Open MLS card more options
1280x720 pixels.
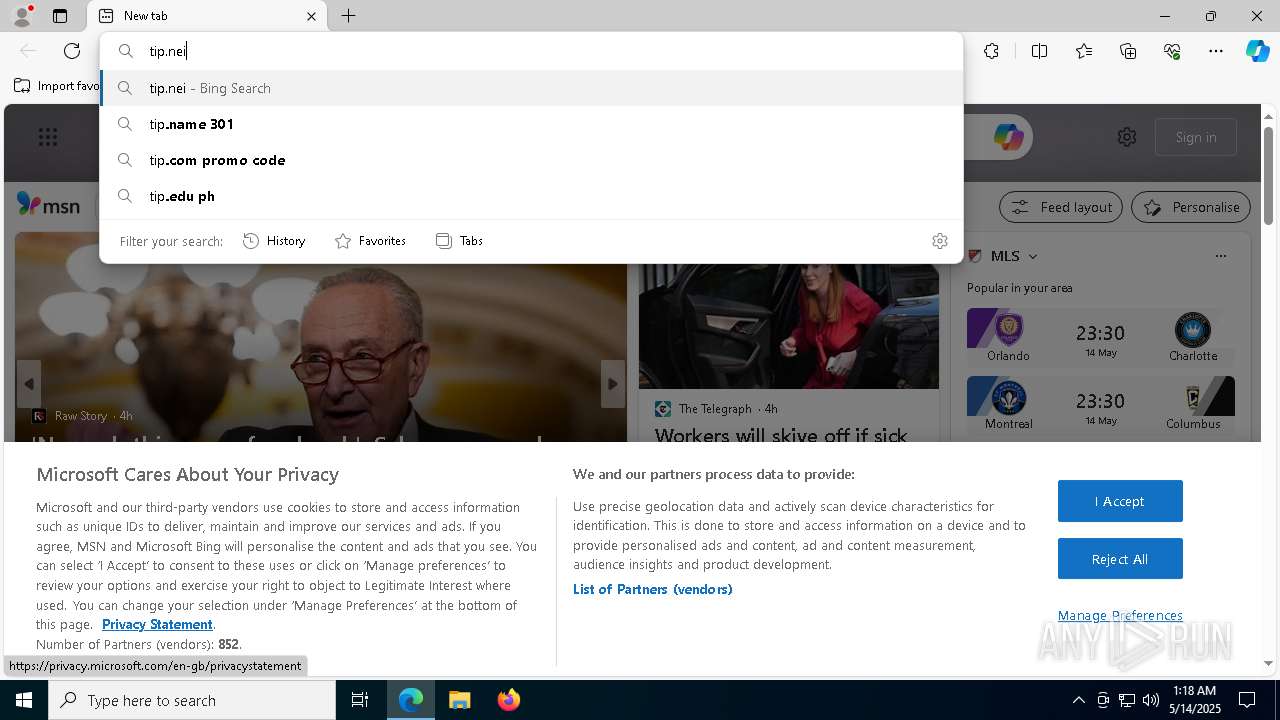(x=1220, y=256)
